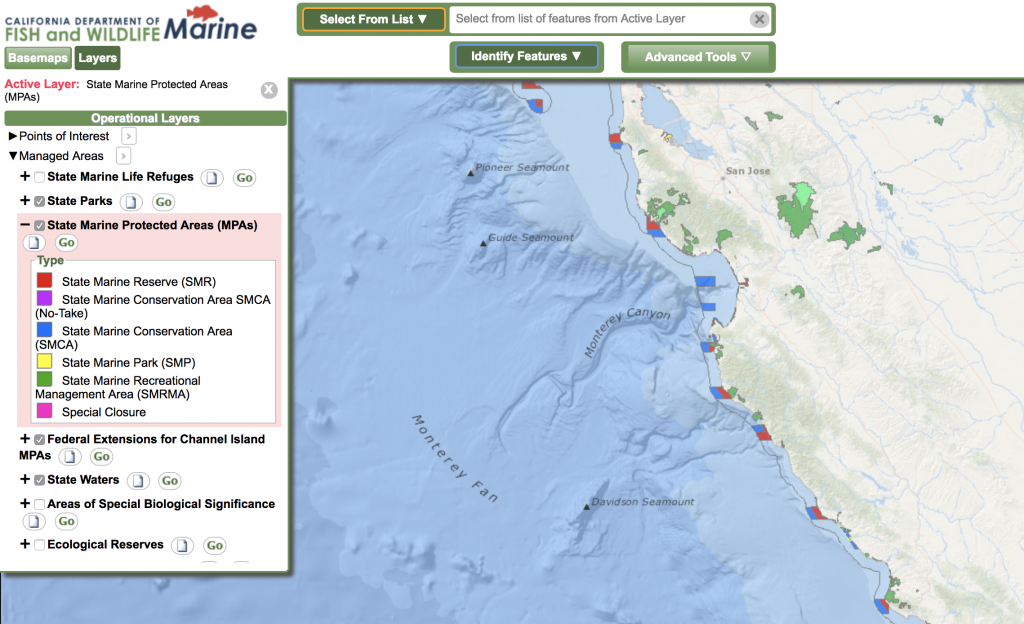Image resolution: width=1024 pixels, height=624 pixels.
Task: Clear the feature search with the X icon
Action: 759,19
